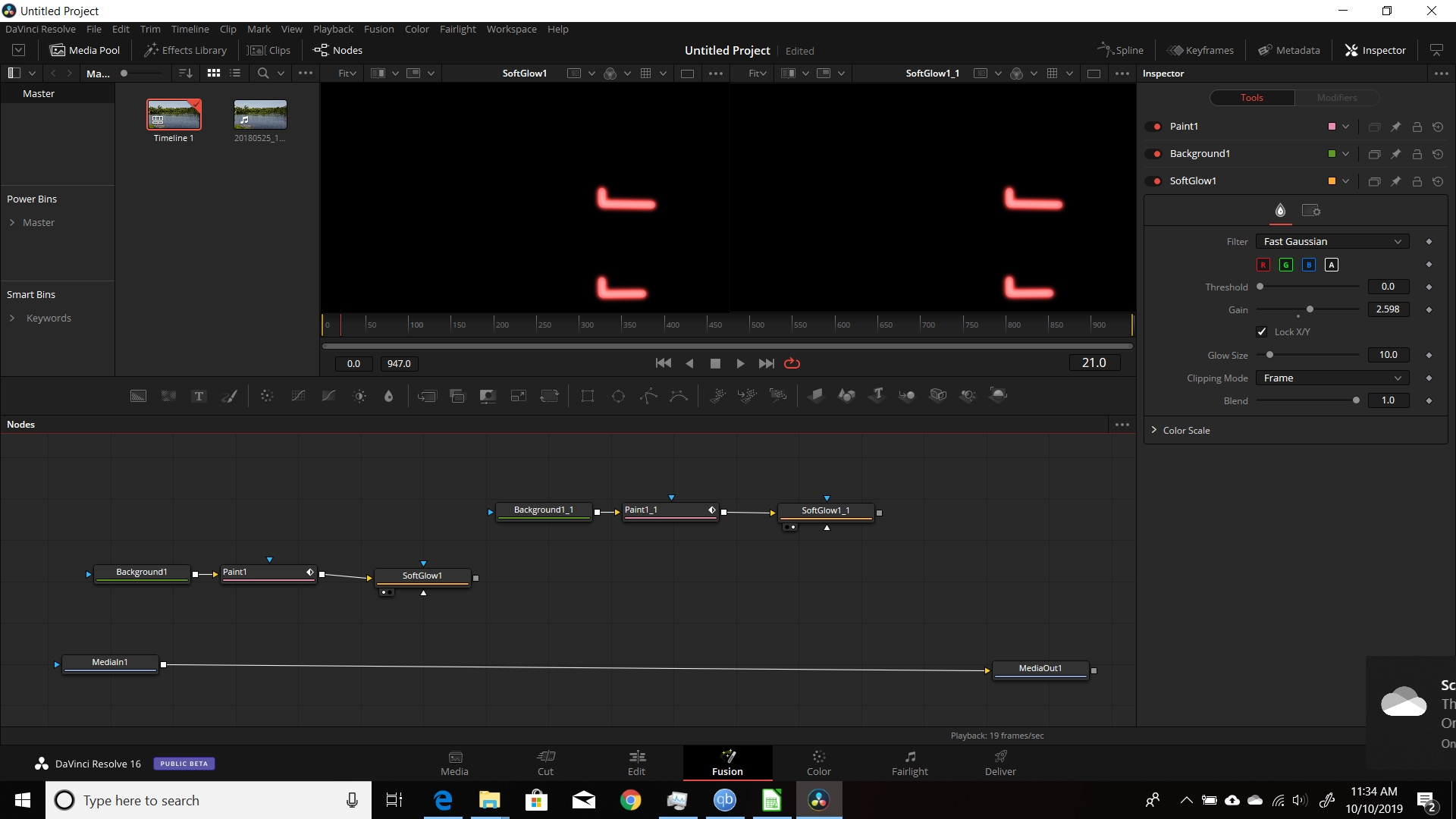The height and width of the screenshot is (819, 1456).
Task: Switch to the Color page
Action: (x=818, y=763)
